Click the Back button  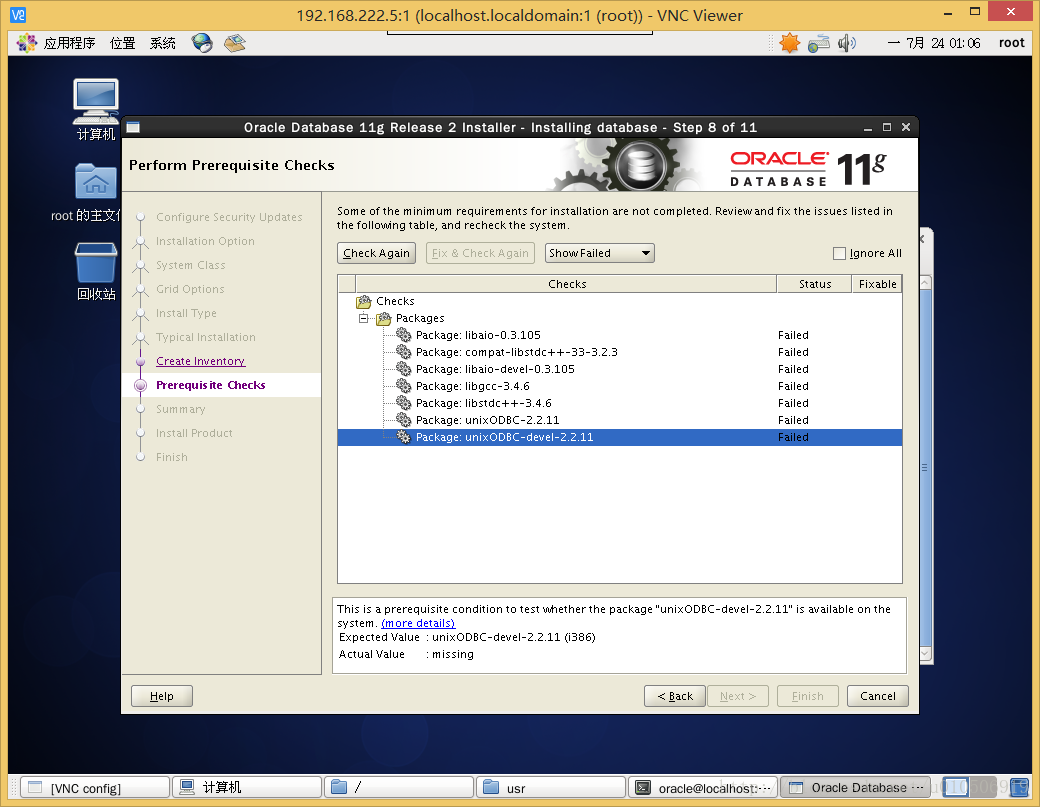(x=675, y=696)
